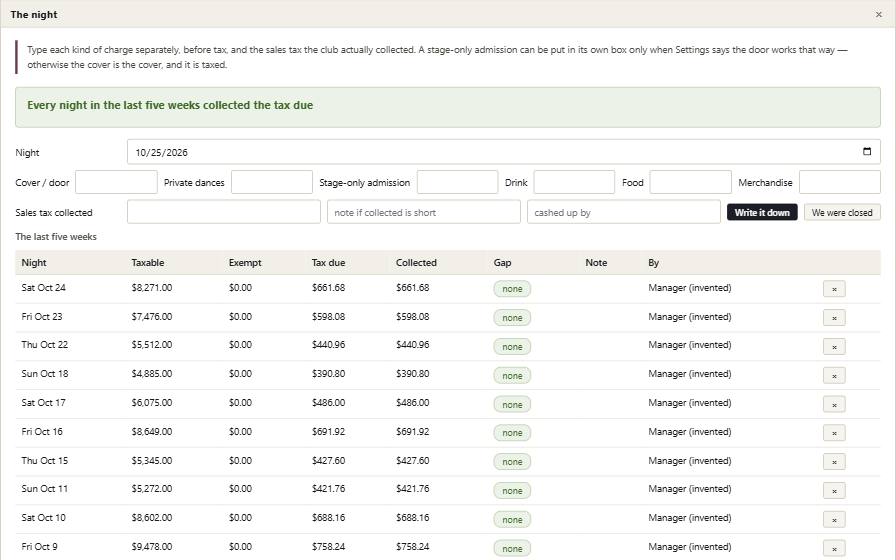Click the $5,272.00 taxable amount
The image size is (896, 560).
pos(151,489)
